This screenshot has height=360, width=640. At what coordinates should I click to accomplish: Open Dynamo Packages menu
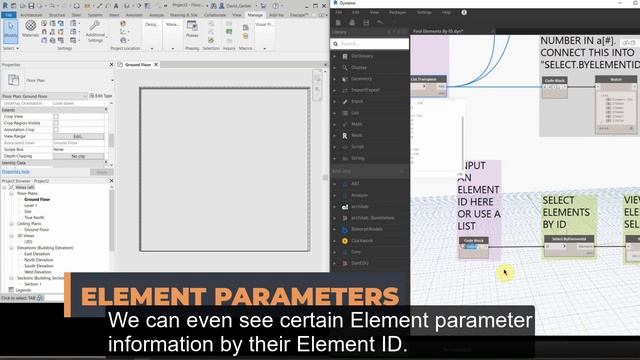397,12
